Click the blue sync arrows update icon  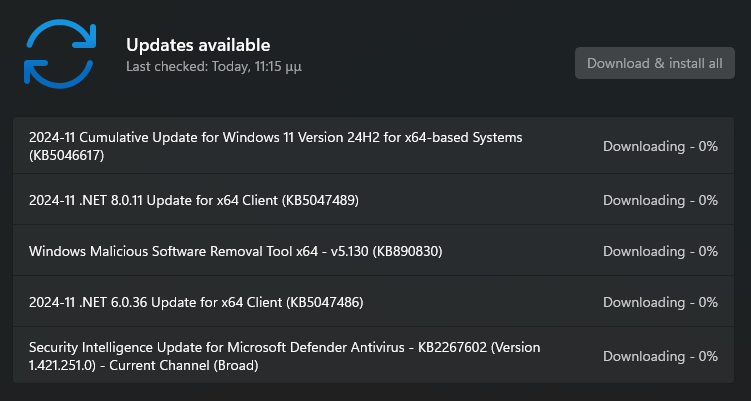pos(60,54)
